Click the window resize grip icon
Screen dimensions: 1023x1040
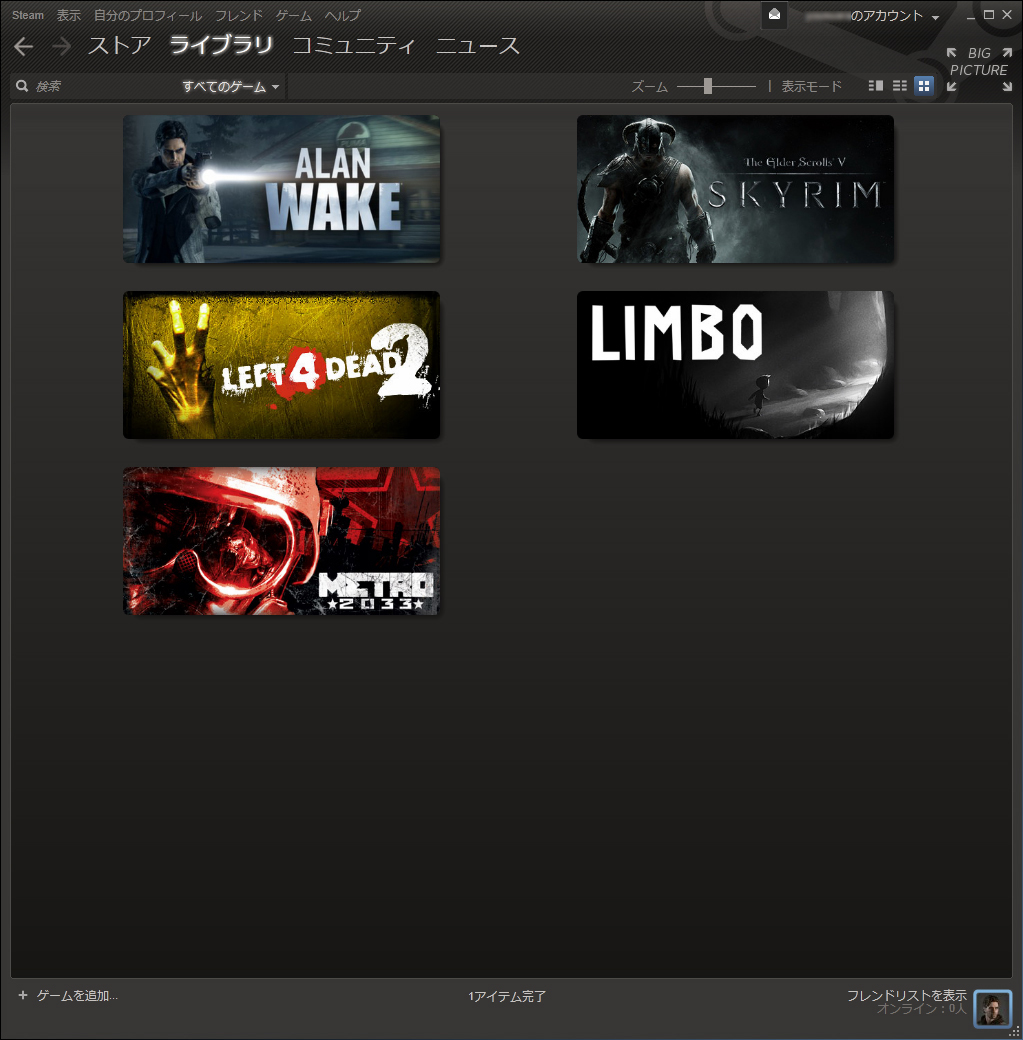pyautogui.click(x=1014, y=1031)
